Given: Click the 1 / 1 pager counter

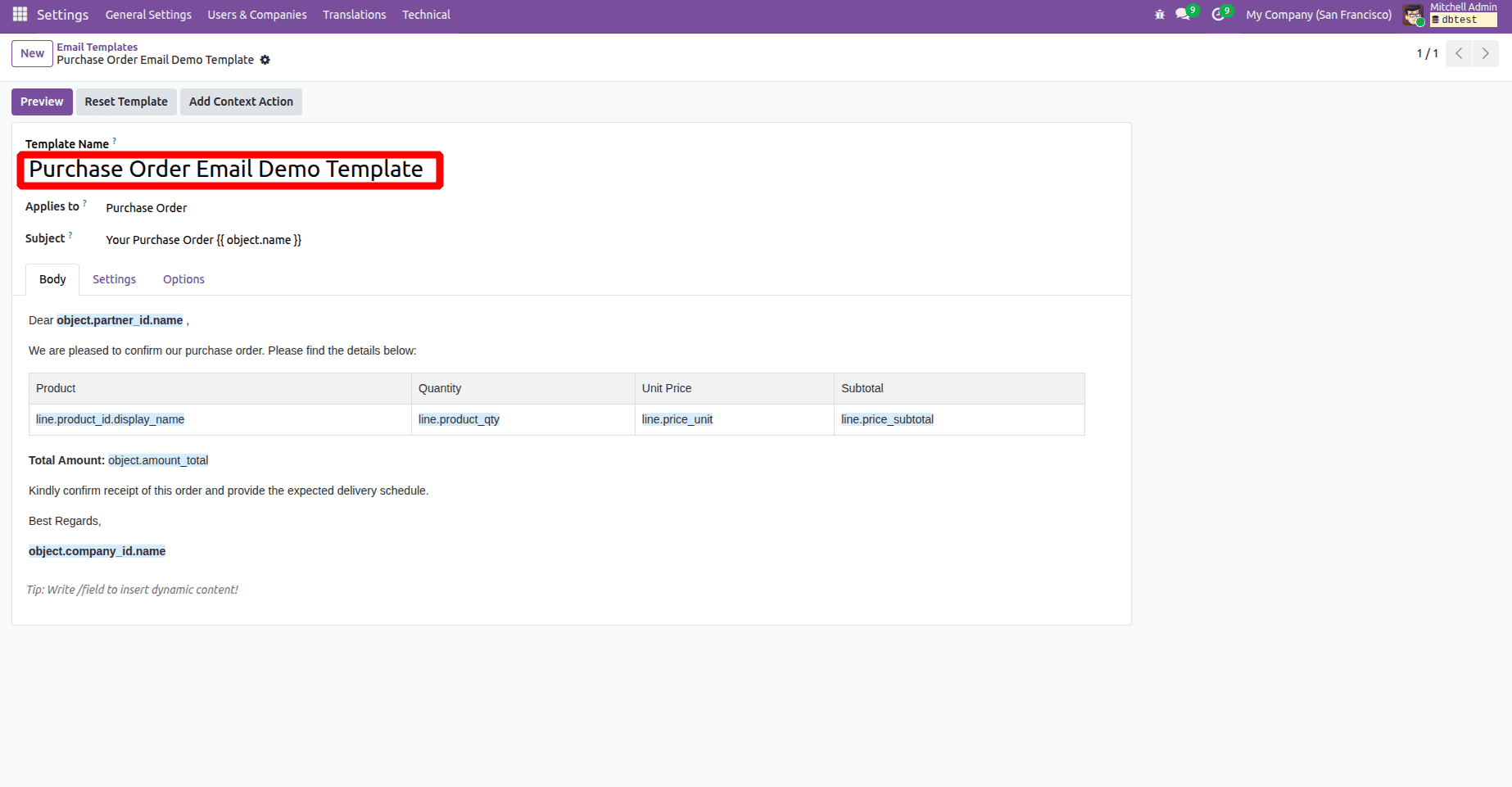Looking at the screenshot, I should (x=1428, y=53).
